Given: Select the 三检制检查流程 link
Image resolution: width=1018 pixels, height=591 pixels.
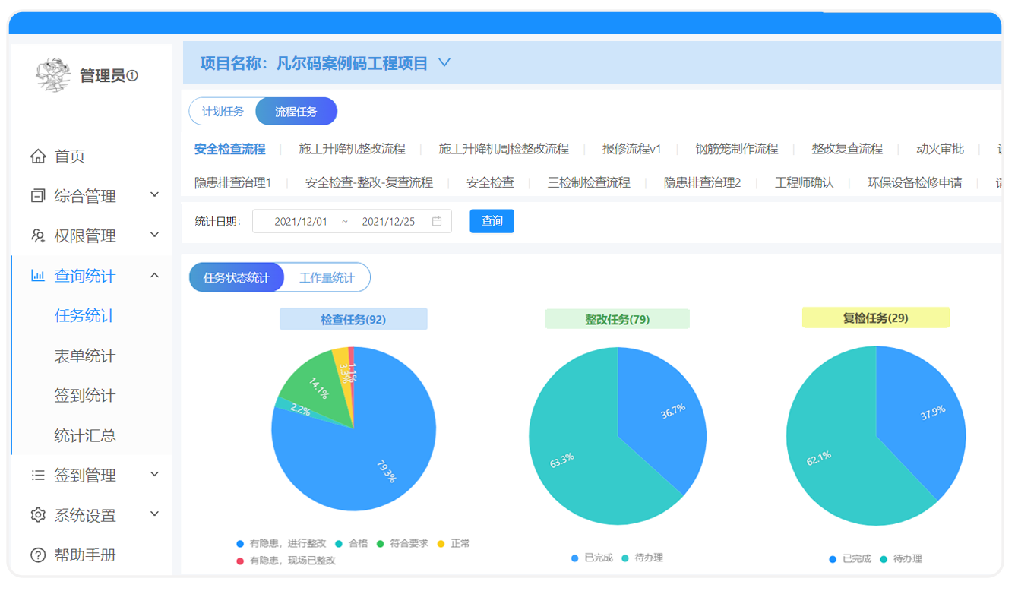Looking at the screenshot, I should pos(589,183).
